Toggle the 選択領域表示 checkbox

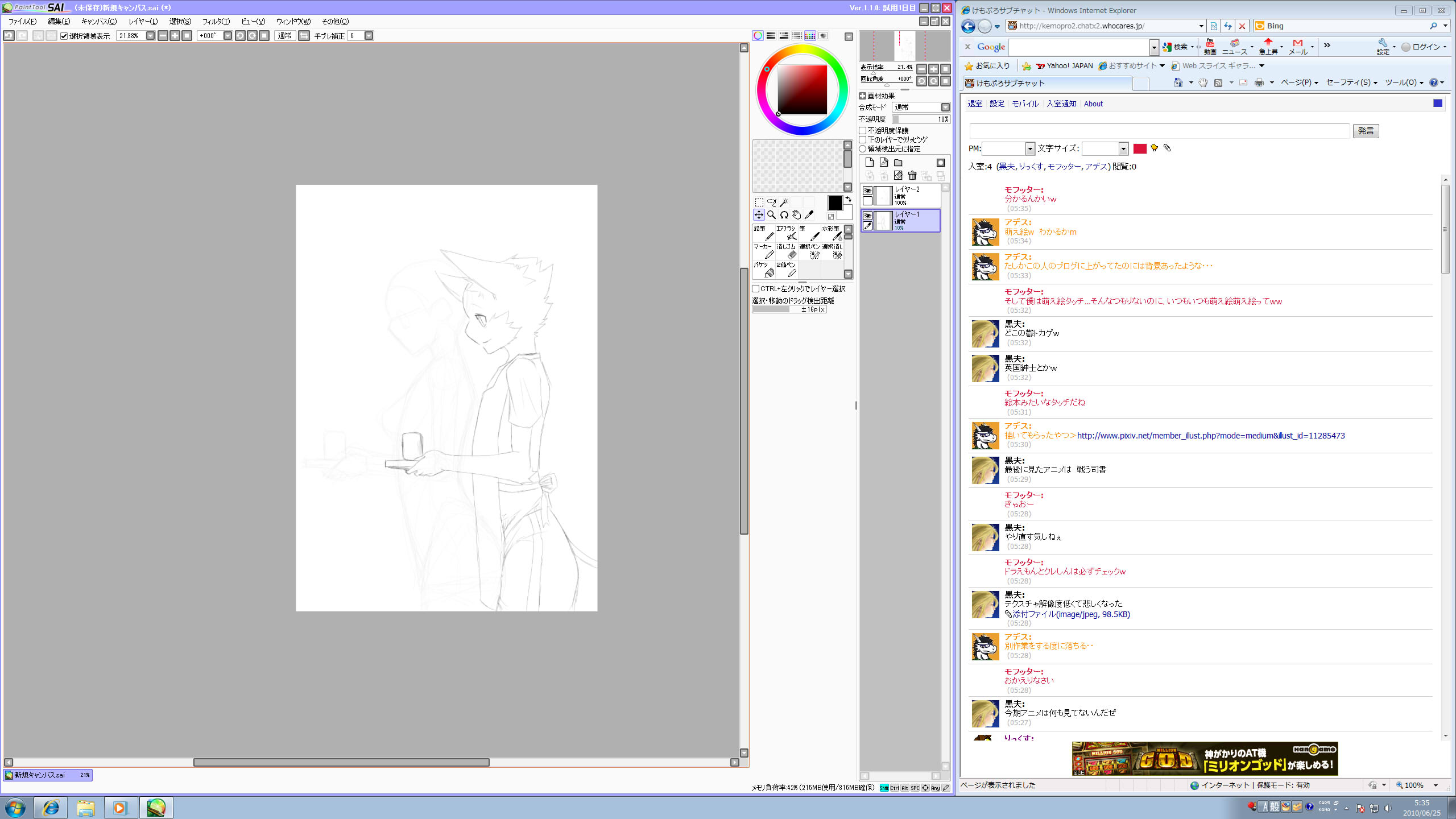[x=64, y=36]
